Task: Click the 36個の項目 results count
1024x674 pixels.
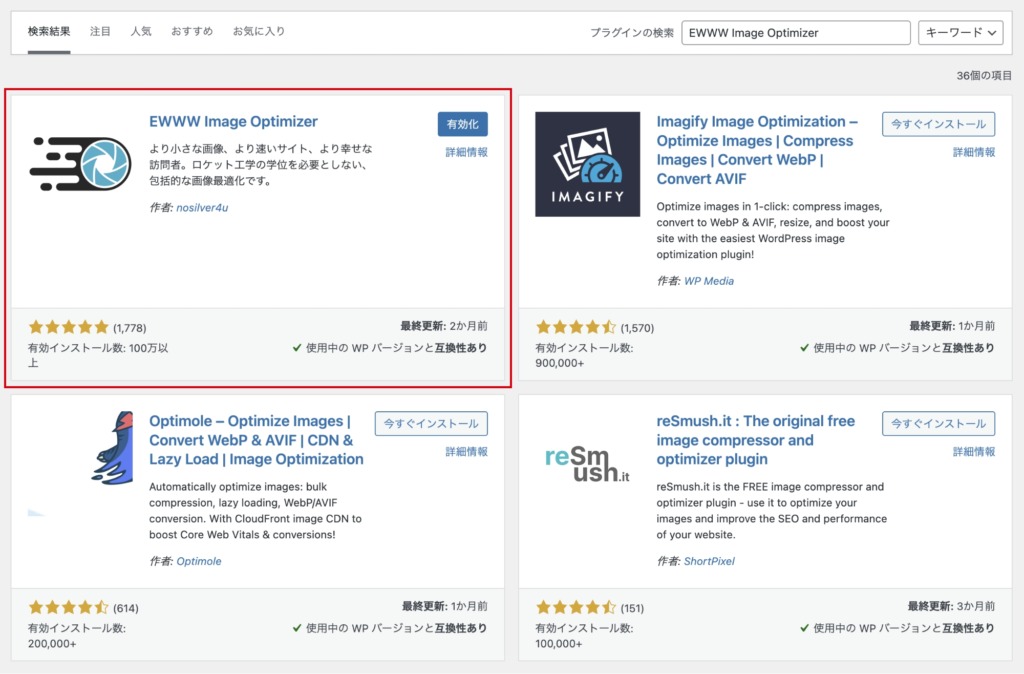Action: click(x=984, y=76)
